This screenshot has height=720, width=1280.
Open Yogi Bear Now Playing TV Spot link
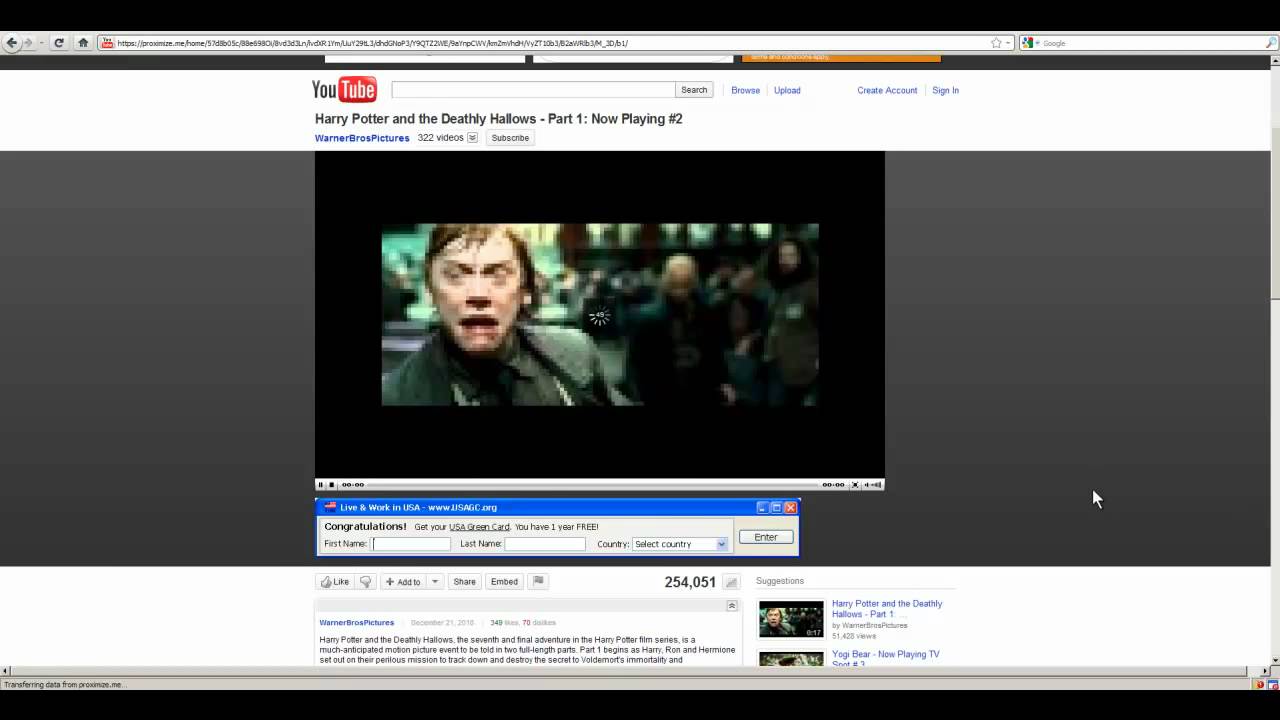click(886, 658)
